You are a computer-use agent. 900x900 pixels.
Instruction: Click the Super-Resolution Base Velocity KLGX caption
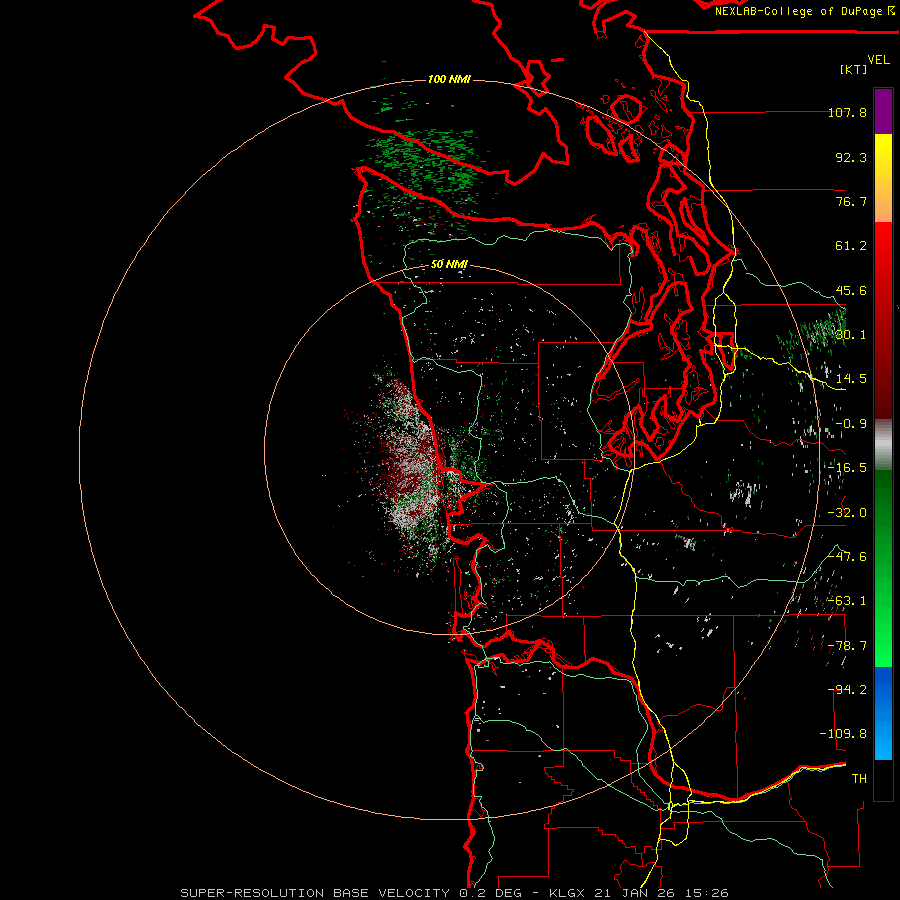click(x=455, y=893)
